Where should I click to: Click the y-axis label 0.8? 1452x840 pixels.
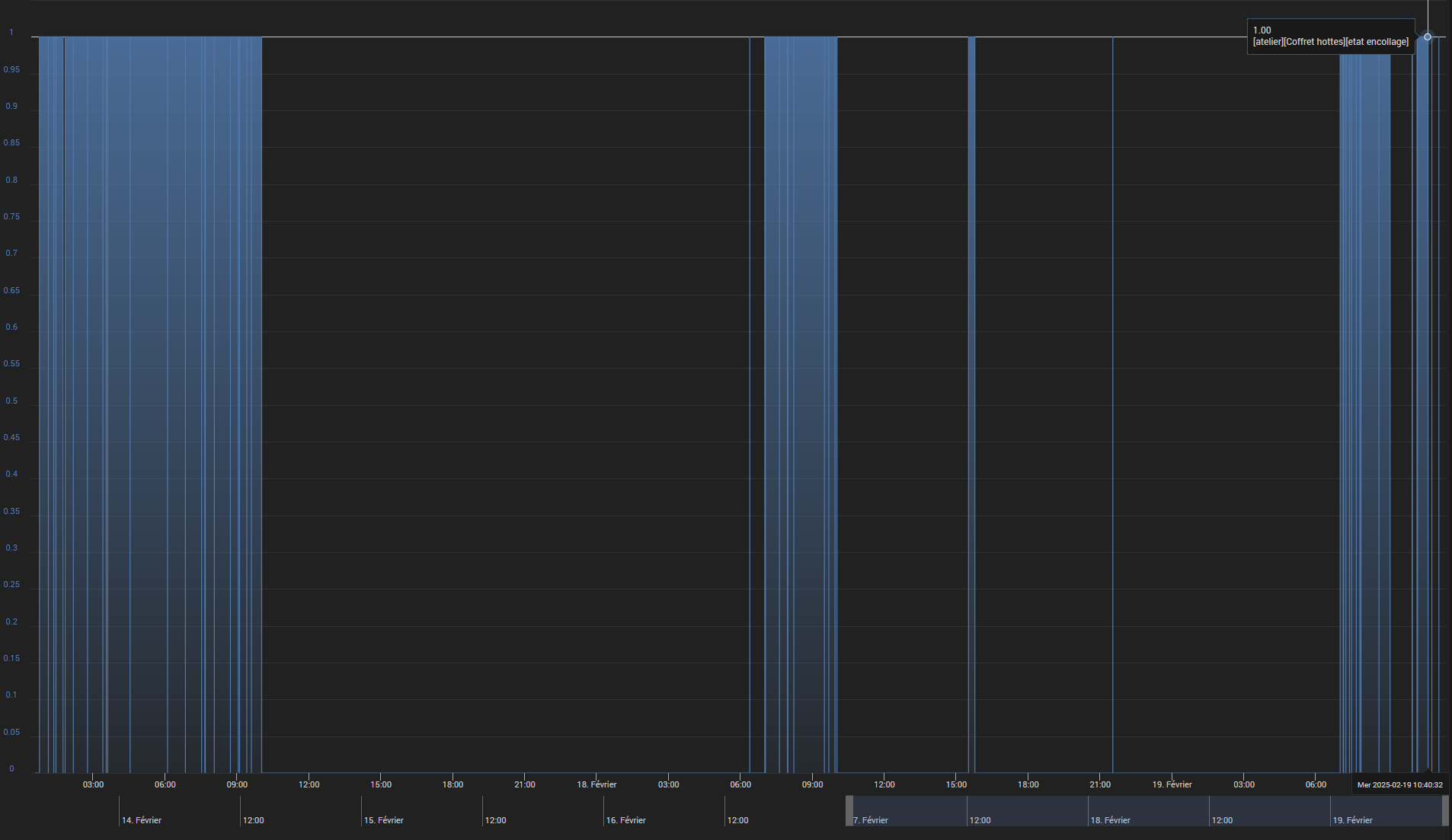11,180
